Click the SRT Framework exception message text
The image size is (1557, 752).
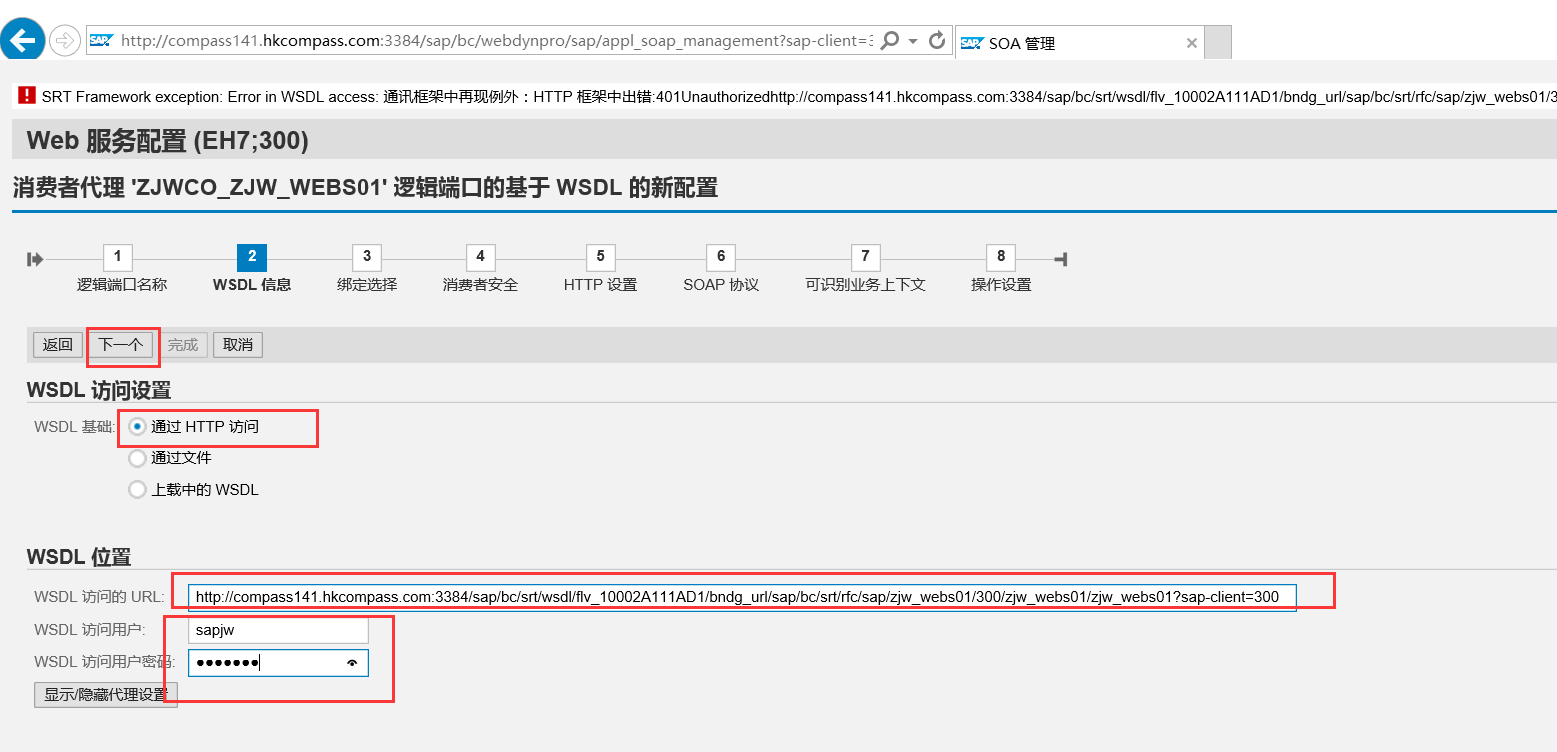[x=798, y=97]
